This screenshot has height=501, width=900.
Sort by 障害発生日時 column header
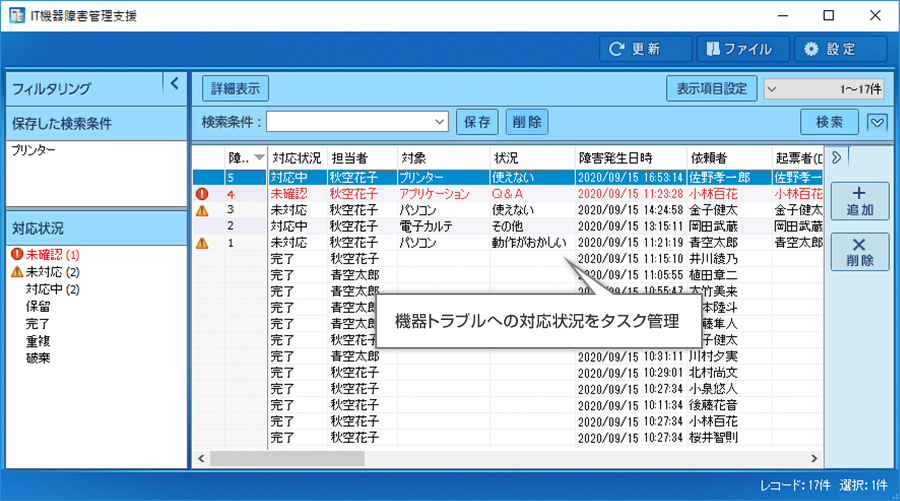pyautogui.click(x=631, y=158)
